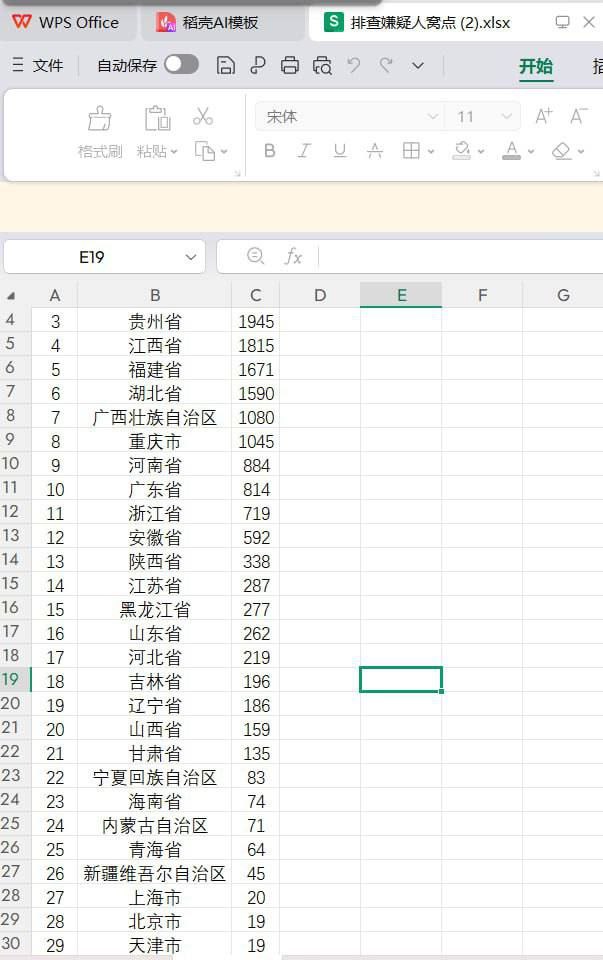Click the cut scissors icon
The height and width of the screenshot is (960, 603).
coord(203,116)
